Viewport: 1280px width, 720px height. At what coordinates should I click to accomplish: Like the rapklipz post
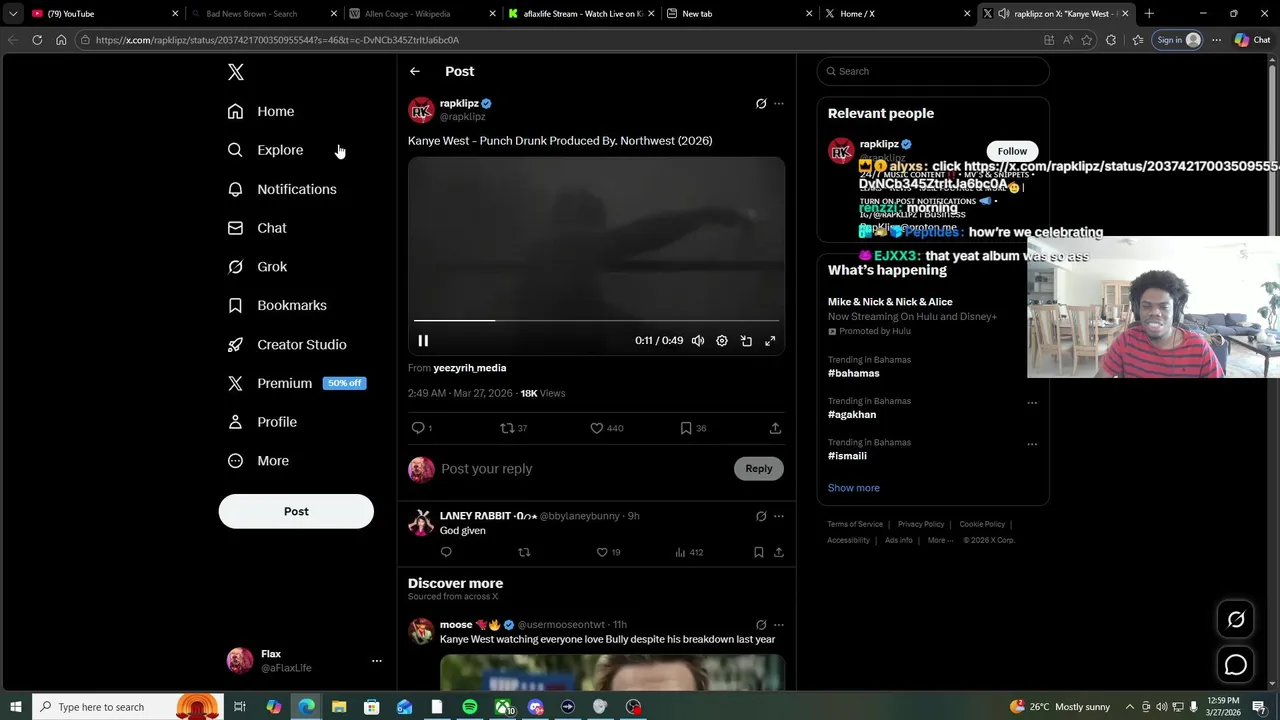point(597,428)
